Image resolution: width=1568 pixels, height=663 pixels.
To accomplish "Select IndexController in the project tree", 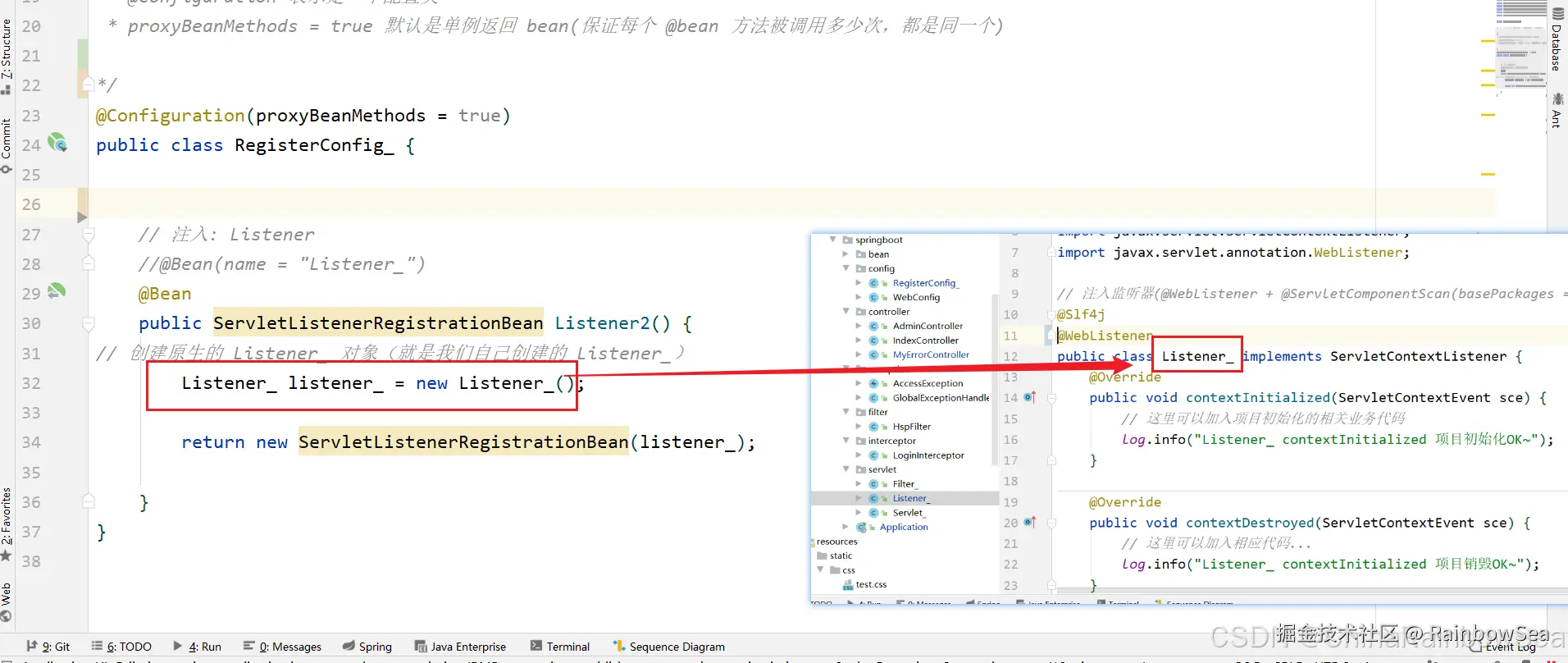I will point(925,341).
